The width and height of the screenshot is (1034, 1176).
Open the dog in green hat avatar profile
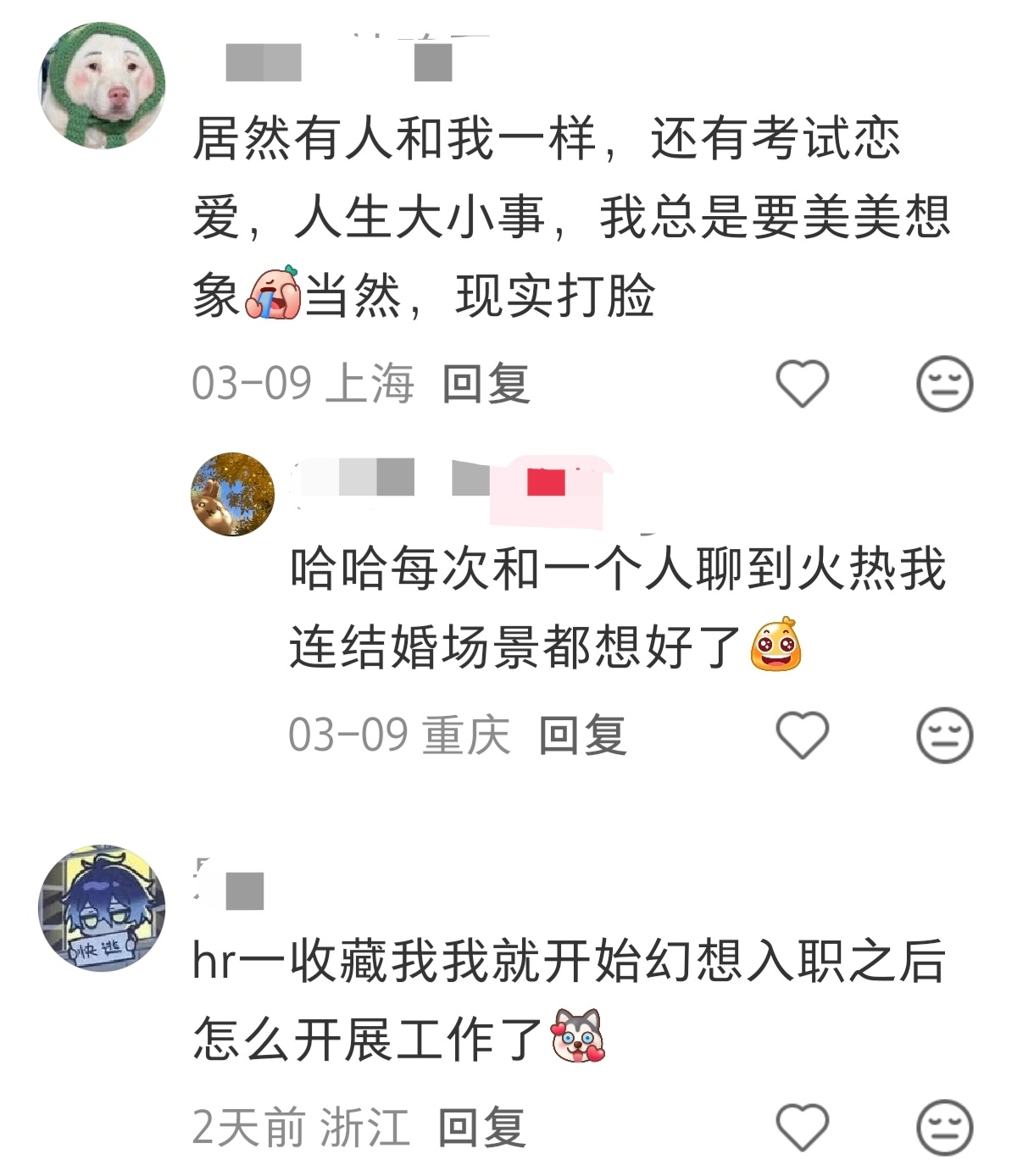pyautogui.click(x=102, y=85)
